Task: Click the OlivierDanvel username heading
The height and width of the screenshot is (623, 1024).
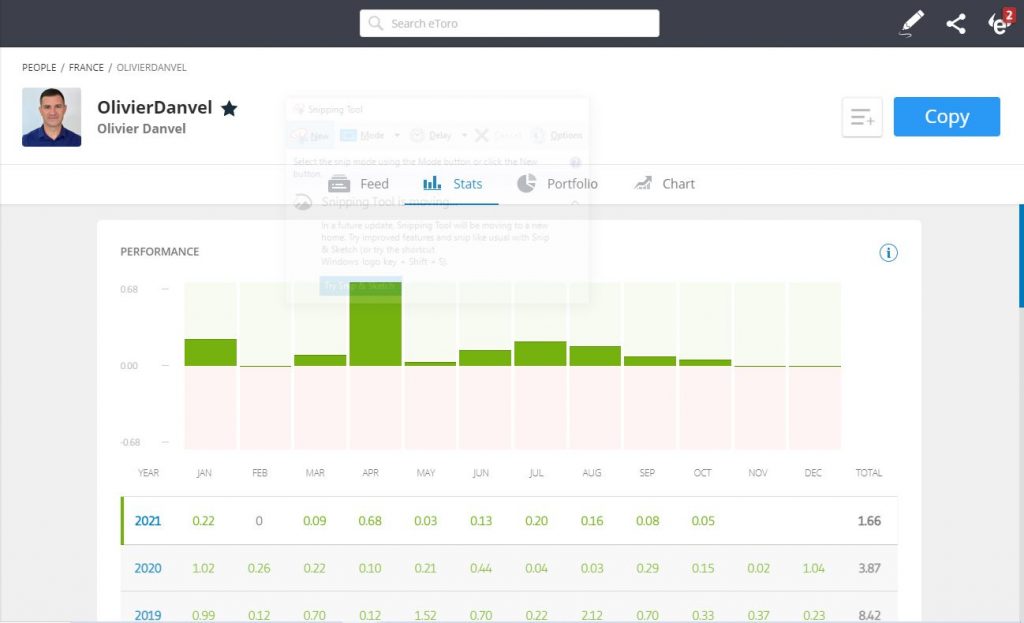Action: (x=155, y=108)
